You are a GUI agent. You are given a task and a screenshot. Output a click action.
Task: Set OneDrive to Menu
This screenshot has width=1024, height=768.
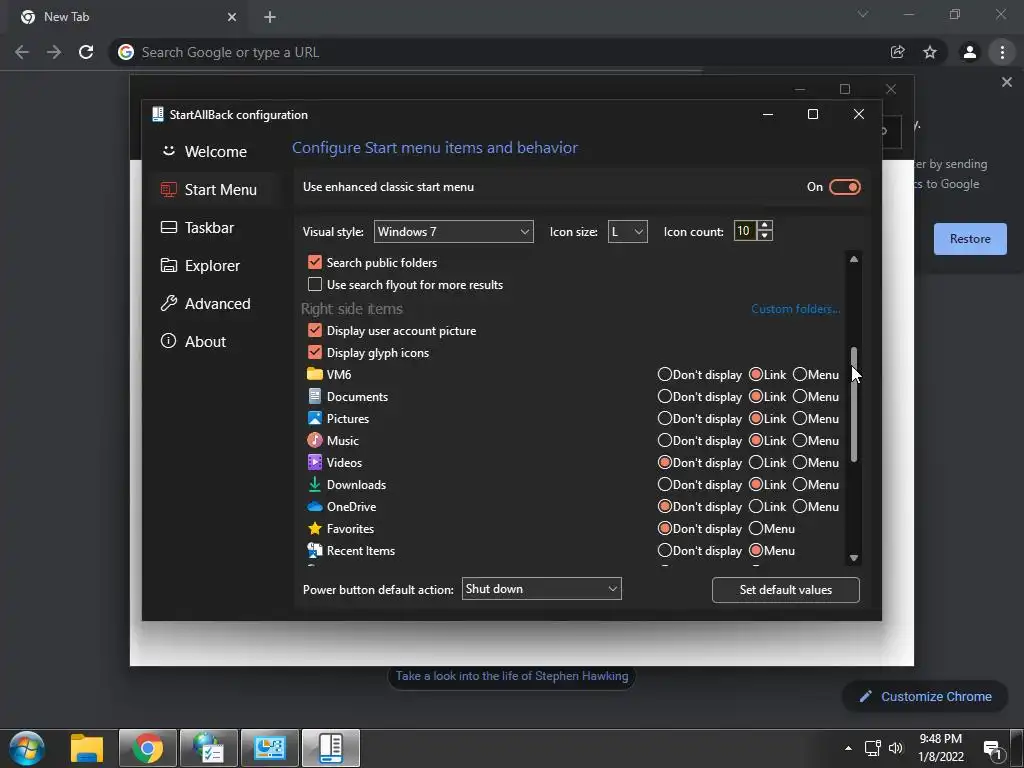coord(800,506)
